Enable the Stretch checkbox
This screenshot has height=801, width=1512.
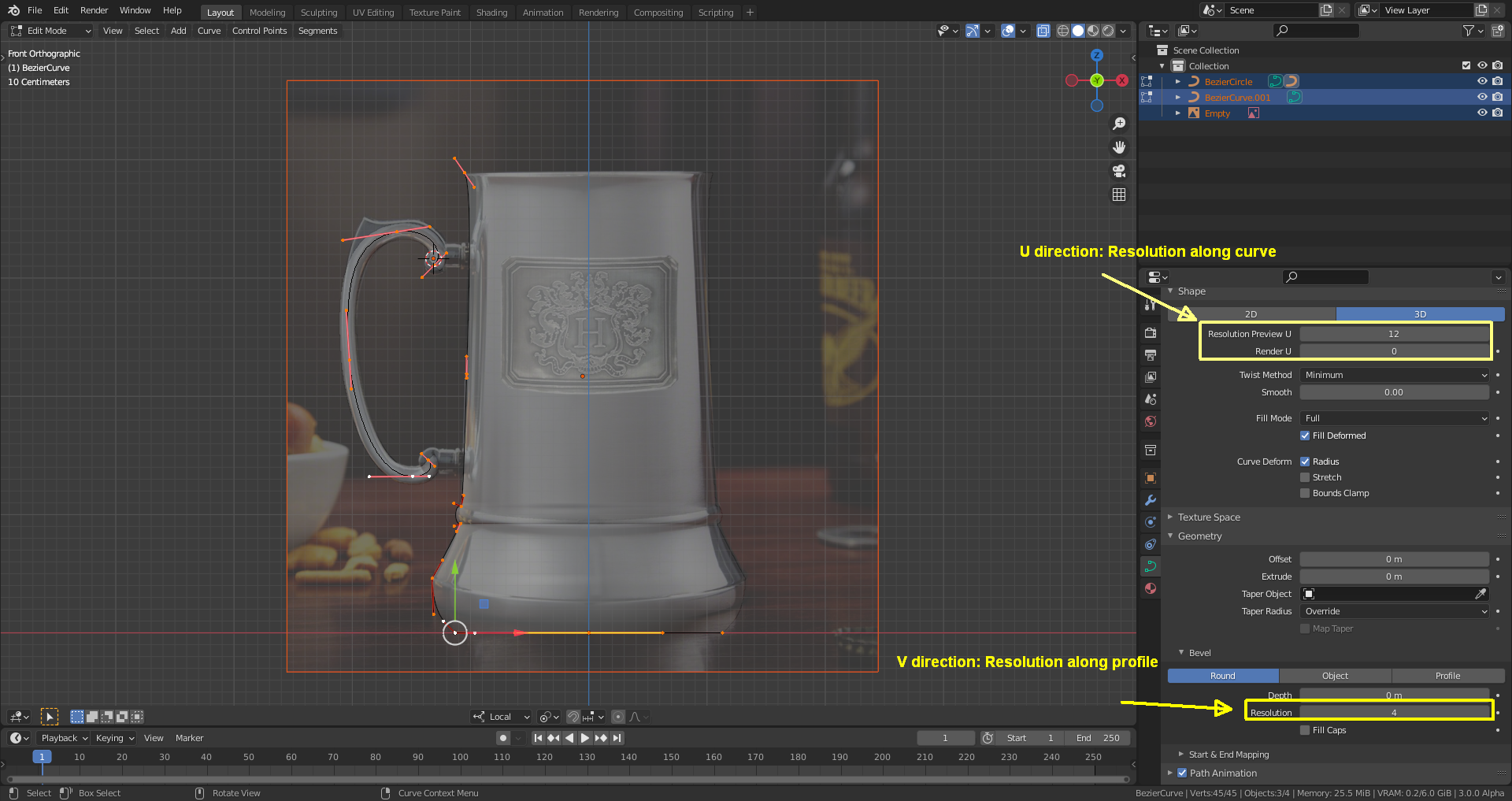point(1305,477)
